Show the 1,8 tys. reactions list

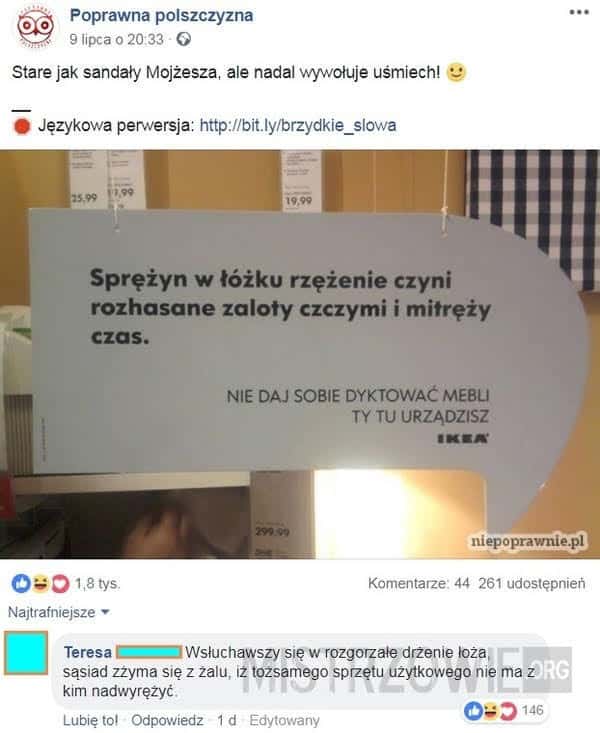[97, 583]
